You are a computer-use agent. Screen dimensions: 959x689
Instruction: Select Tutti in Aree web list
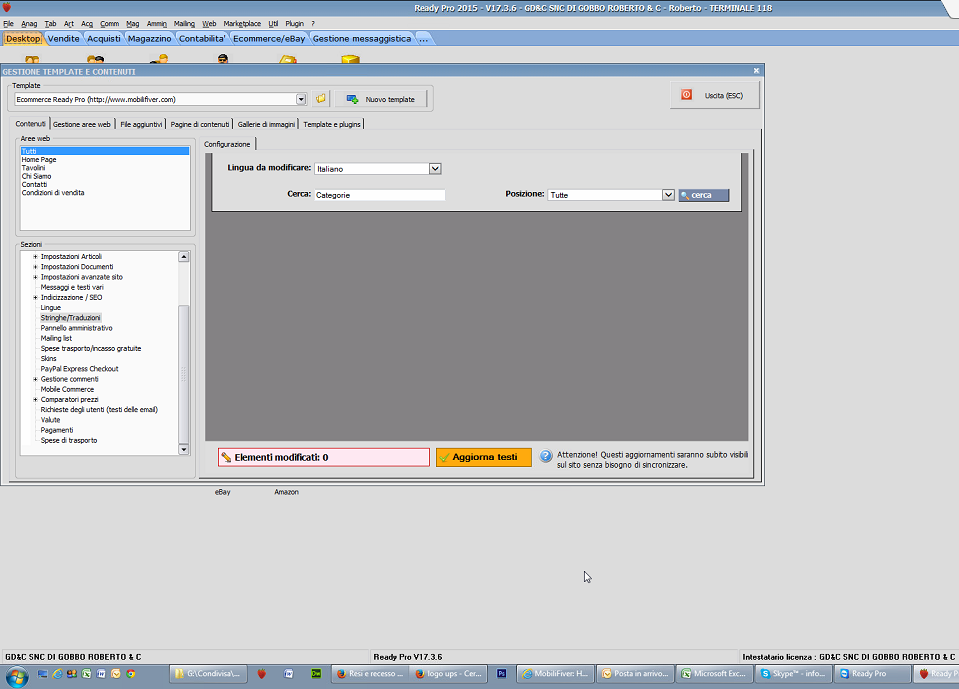pyautogui.click(x=105, y=151)
